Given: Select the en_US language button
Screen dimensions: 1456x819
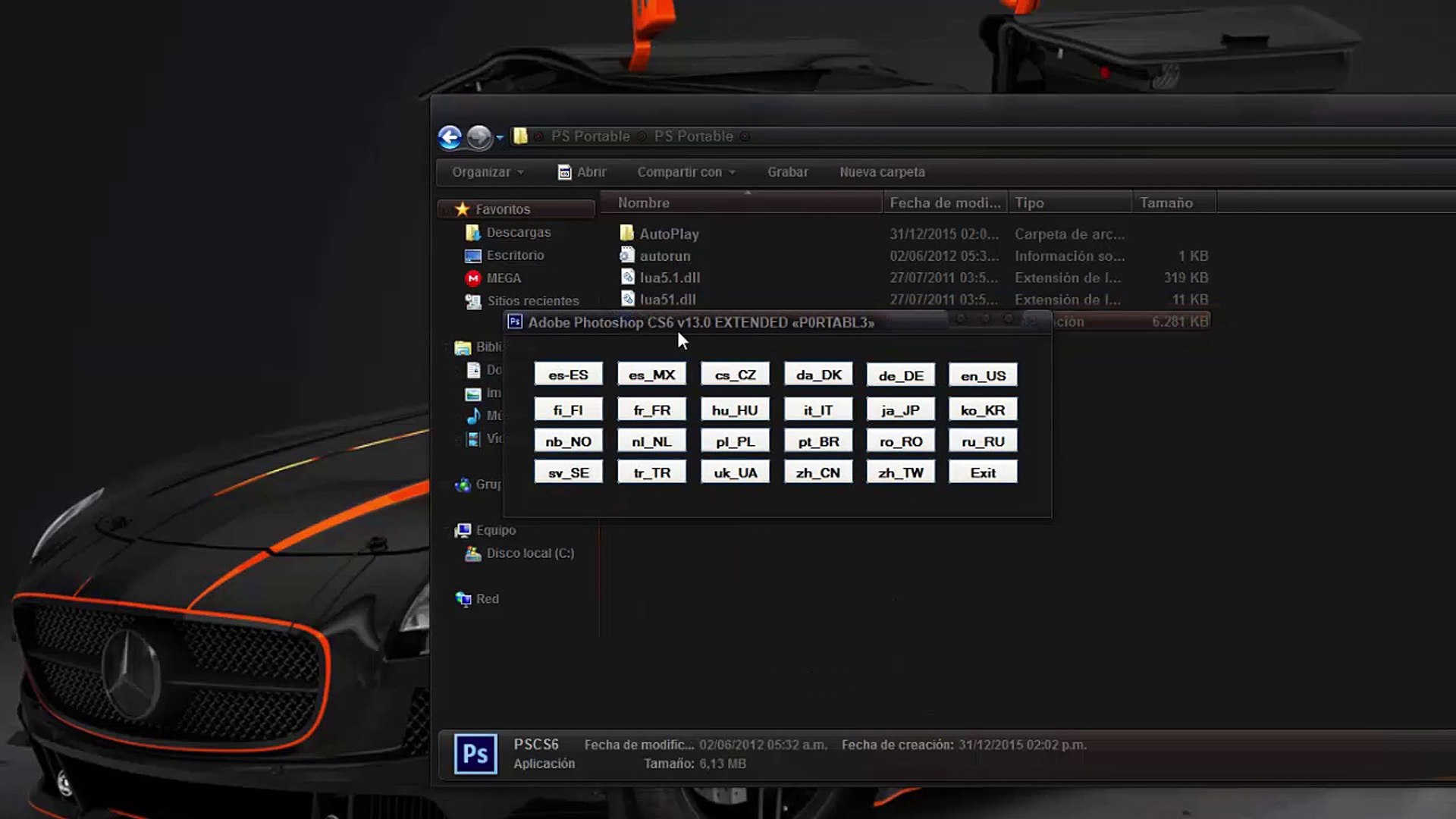Looking at the screenshot, I should click(983, 375).
